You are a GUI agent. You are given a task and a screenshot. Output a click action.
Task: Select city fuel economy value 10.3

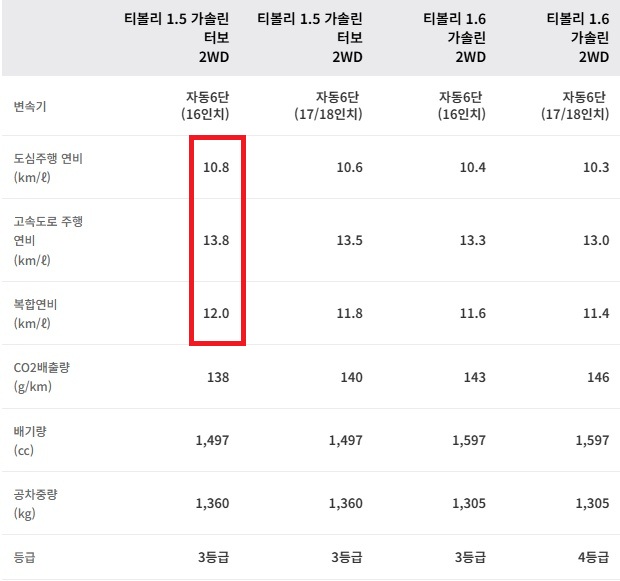pos(596,167)
